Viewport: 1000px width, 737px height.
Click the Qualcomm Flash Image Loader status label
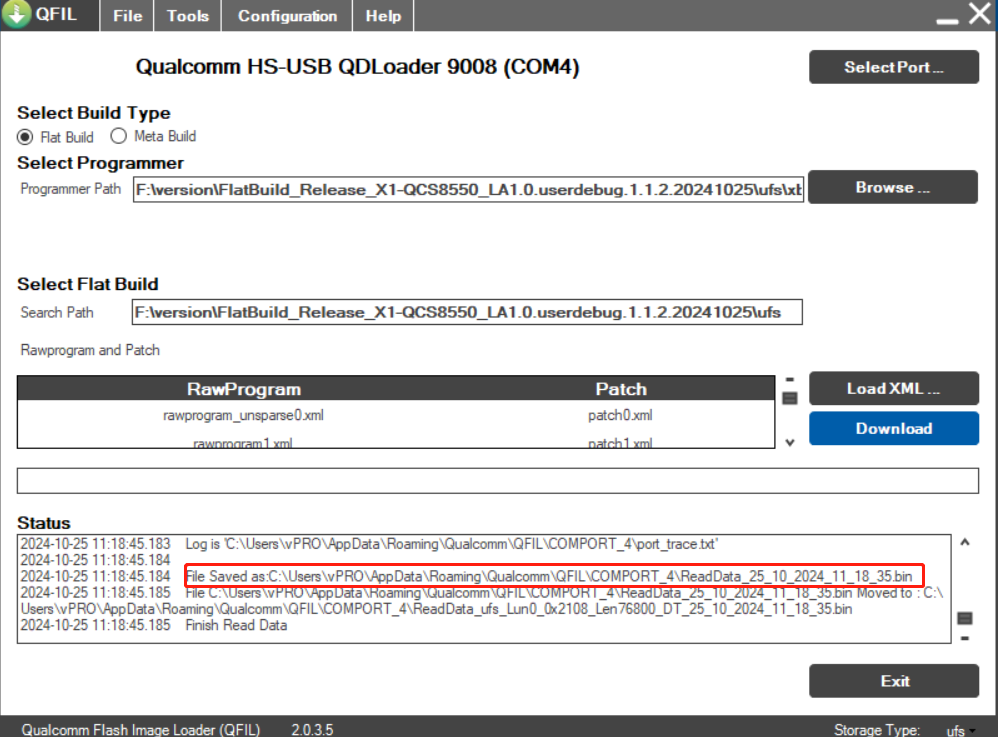click(x=141, y=730)
